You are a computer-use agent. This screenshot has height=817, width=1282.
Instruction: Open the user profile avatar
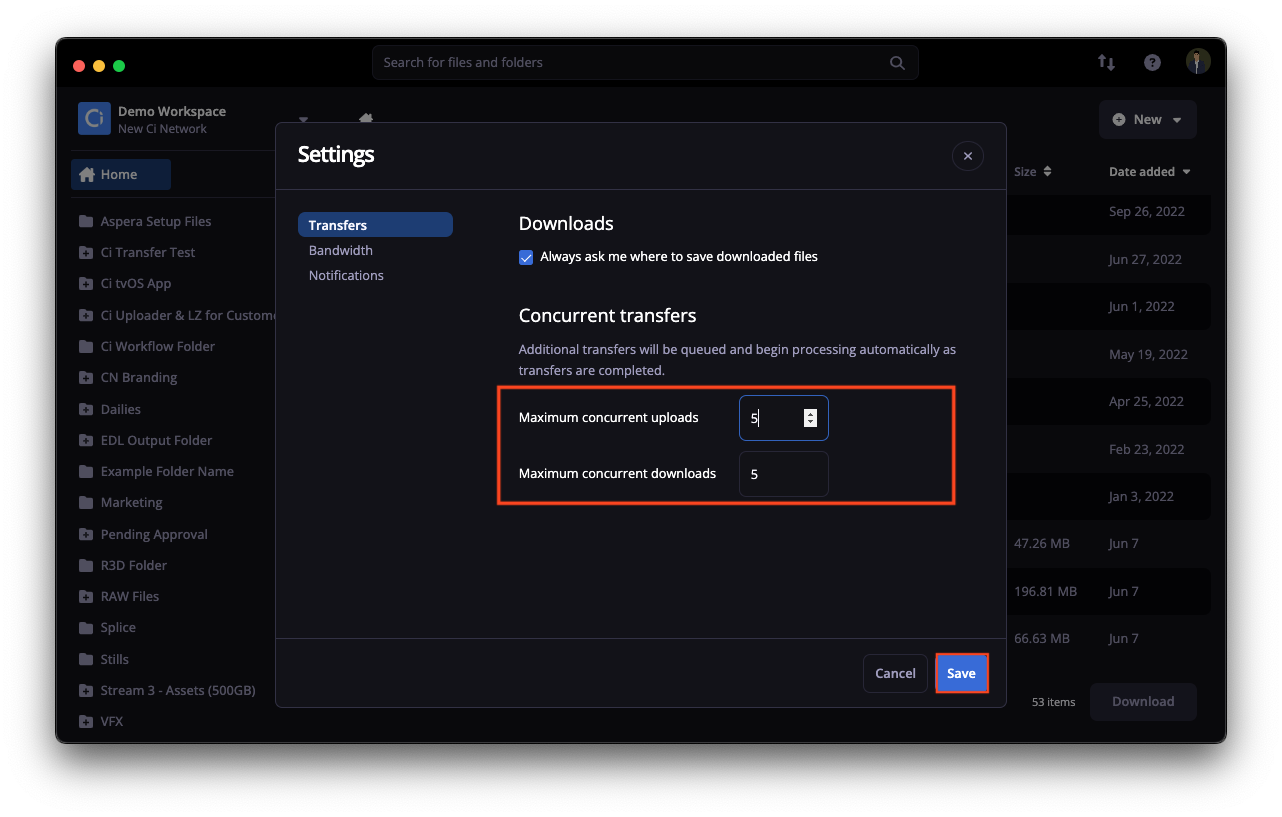click(x=1198, y=62)
